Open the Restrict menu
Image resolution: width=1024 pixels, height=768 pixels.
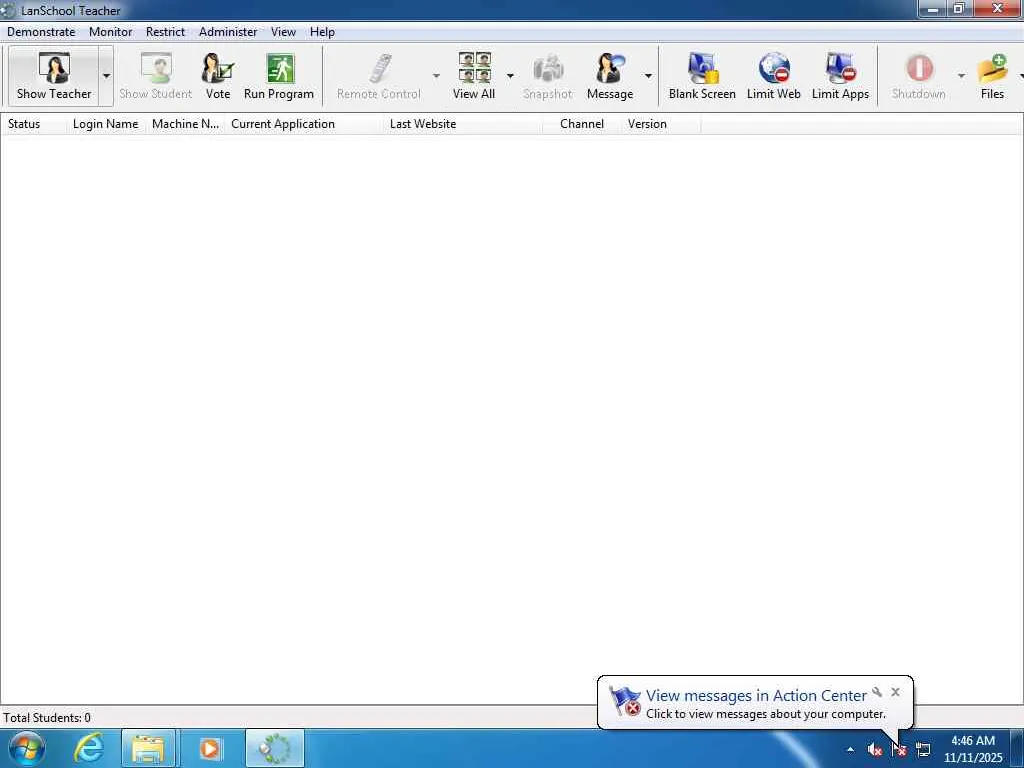pos(165,32)
